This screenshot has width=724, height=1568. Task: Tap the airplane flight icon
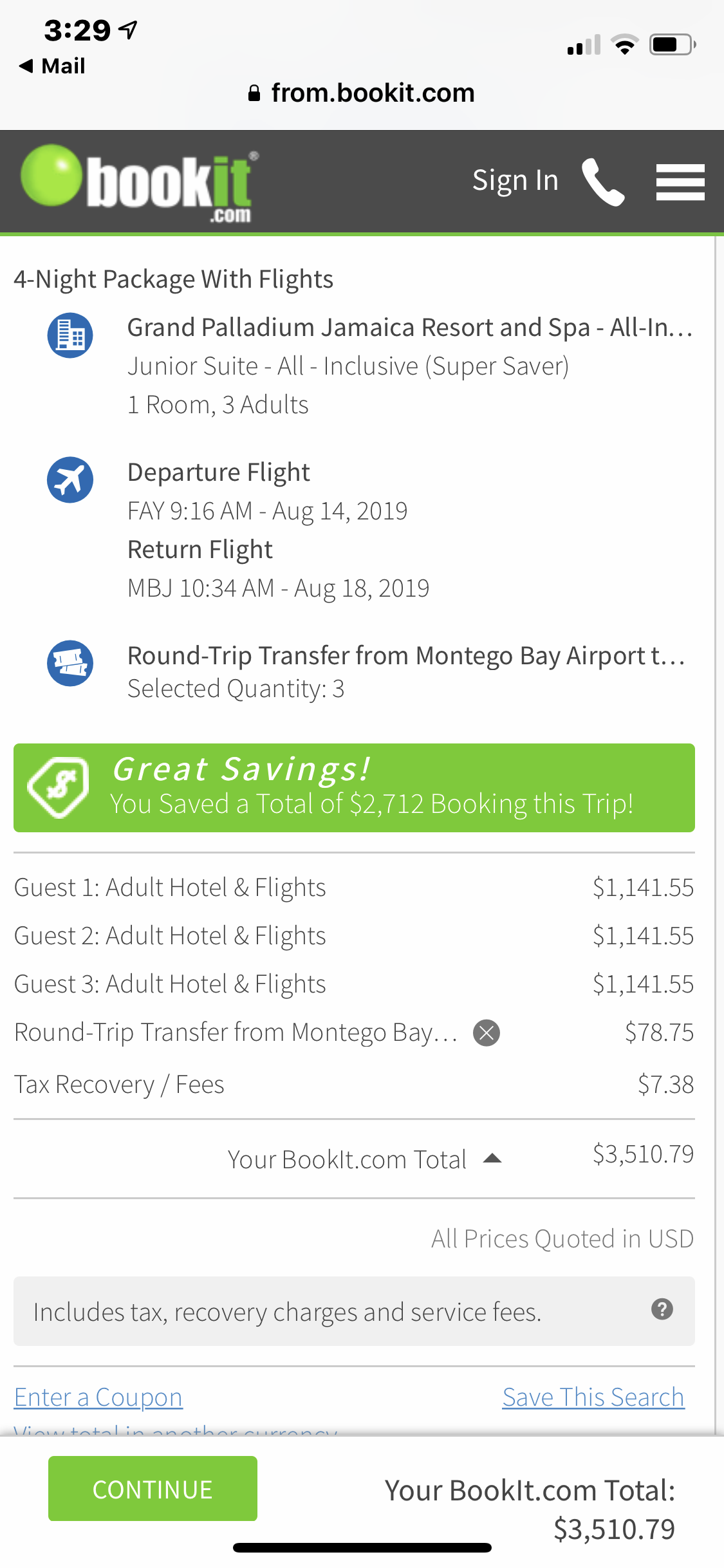(x=70, y=480)
